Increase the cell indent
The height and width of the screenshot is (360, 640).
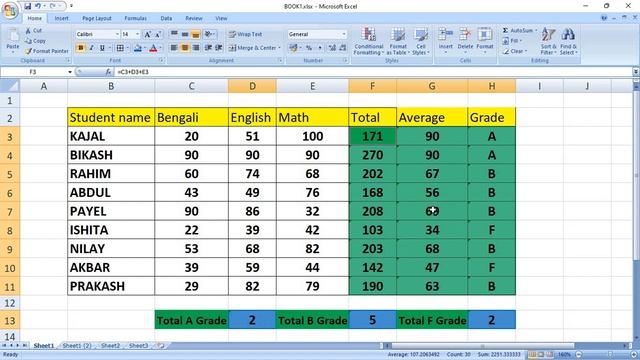click(x=219, y=48)
